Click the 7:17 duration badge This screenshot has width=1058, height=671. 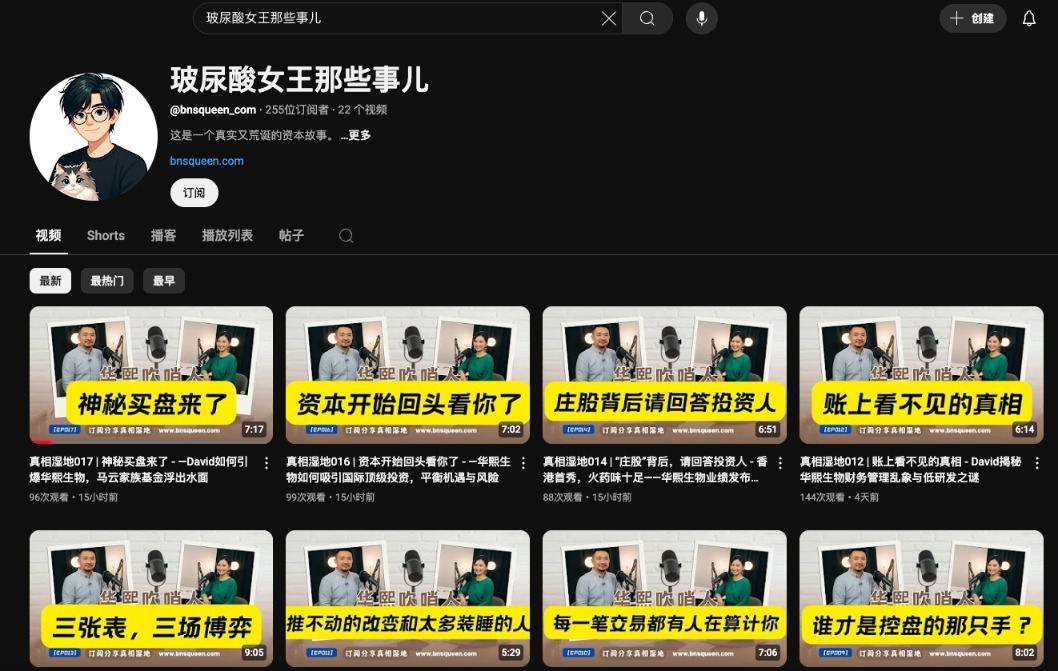coord(254,429)
